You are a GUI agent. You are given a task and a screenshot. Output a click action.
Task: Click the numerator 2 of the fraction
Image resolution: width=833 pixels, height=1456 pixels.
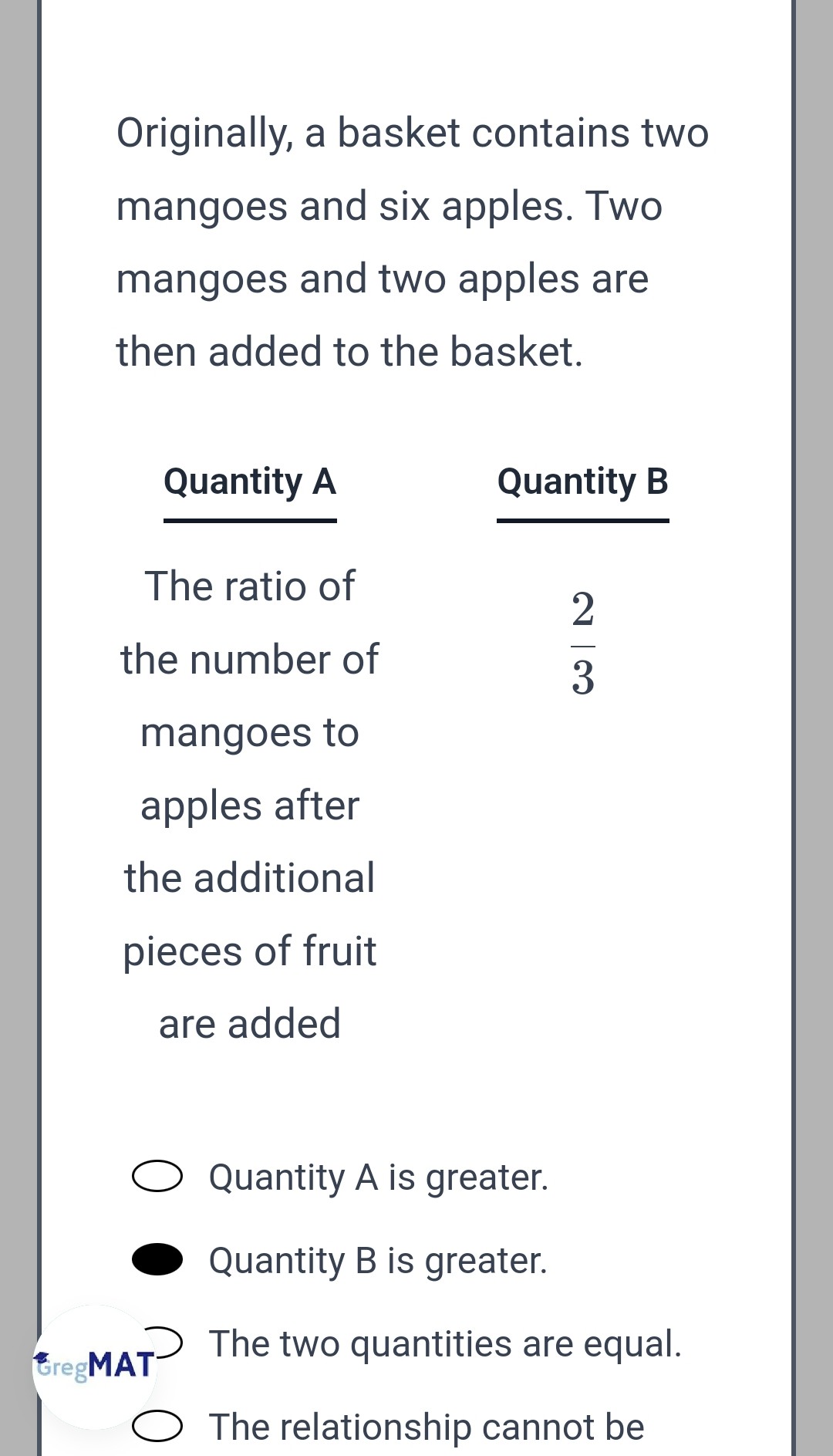[583, 610]
